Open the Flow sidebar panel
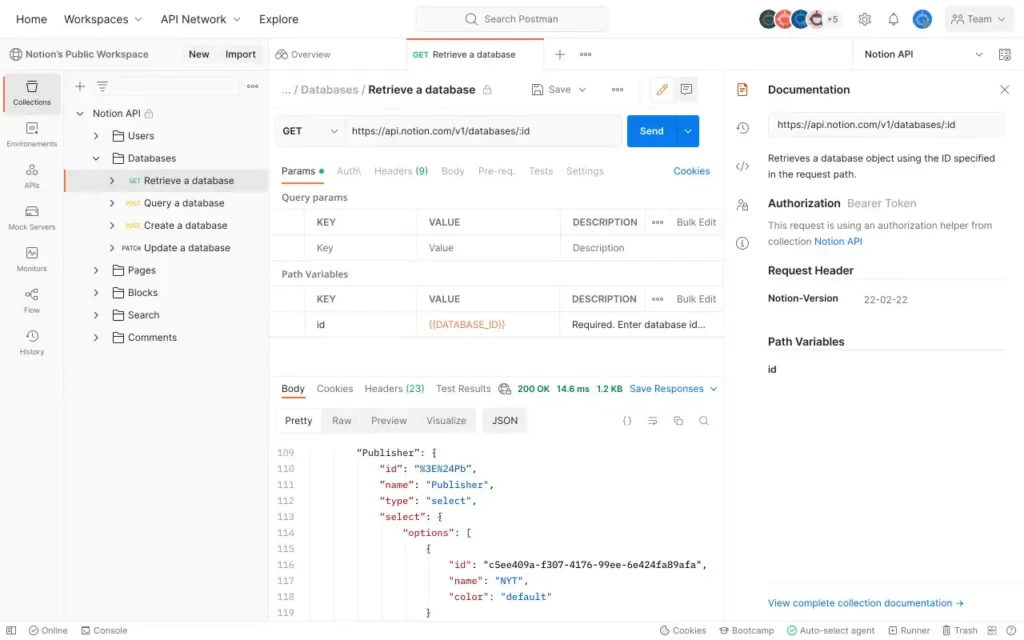Image resolution: width=1024 pixels, height=640 pixels. [x=31, y=301]
